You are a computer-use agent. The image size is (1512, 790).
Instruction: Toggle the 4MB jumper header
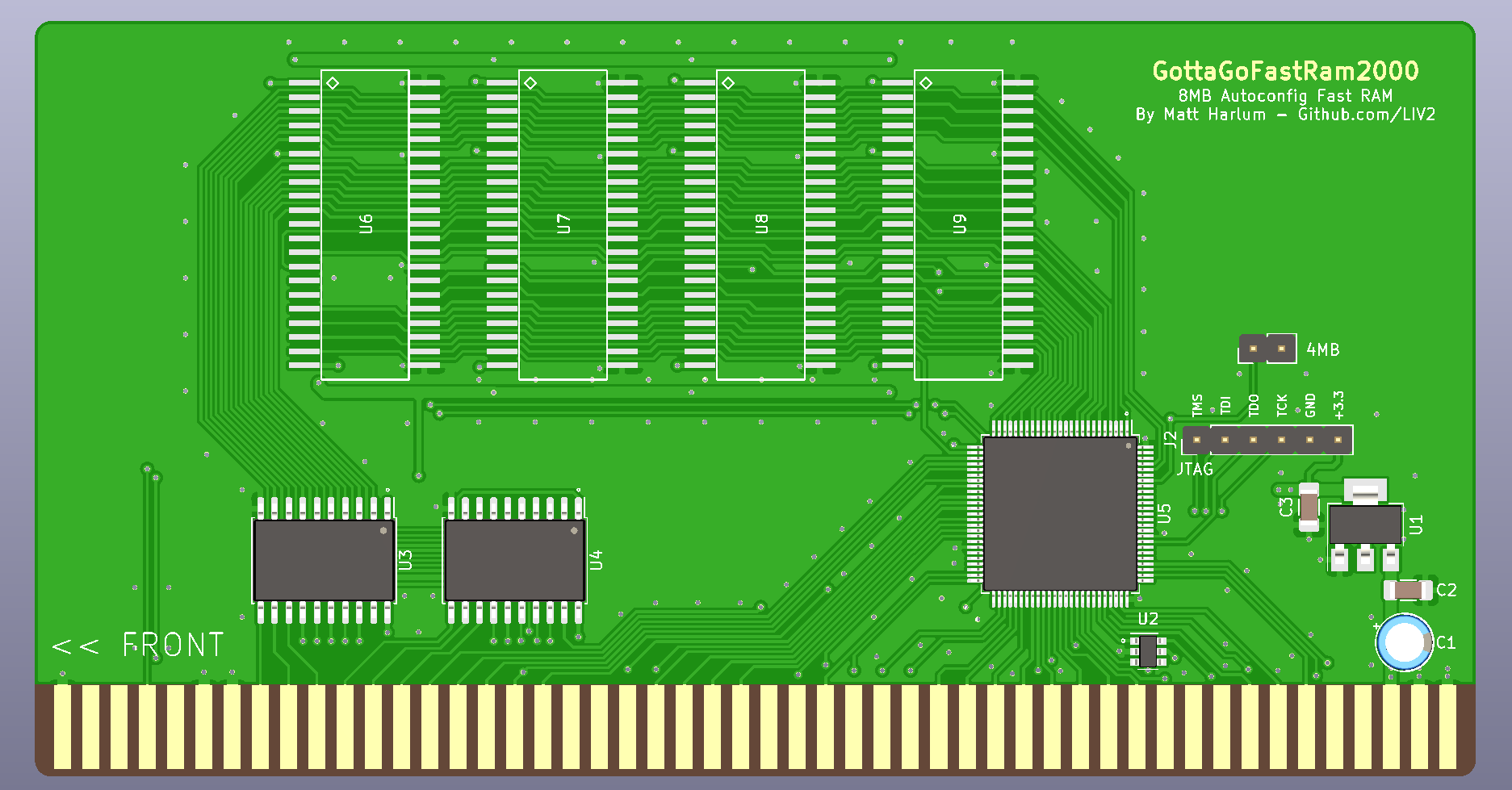click(x=1266, y=349)
